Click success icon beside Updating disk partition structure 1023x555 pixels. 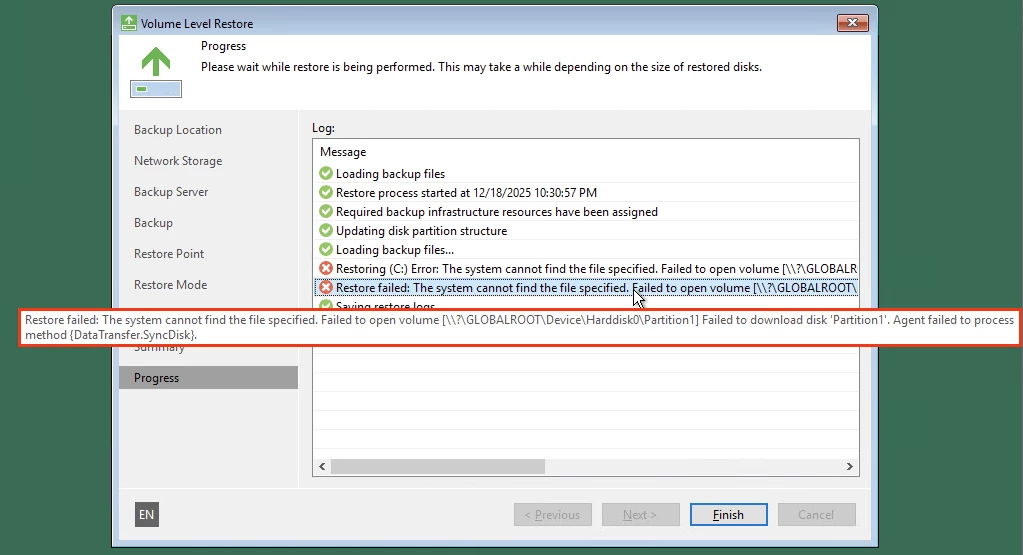tap(326, 230)
